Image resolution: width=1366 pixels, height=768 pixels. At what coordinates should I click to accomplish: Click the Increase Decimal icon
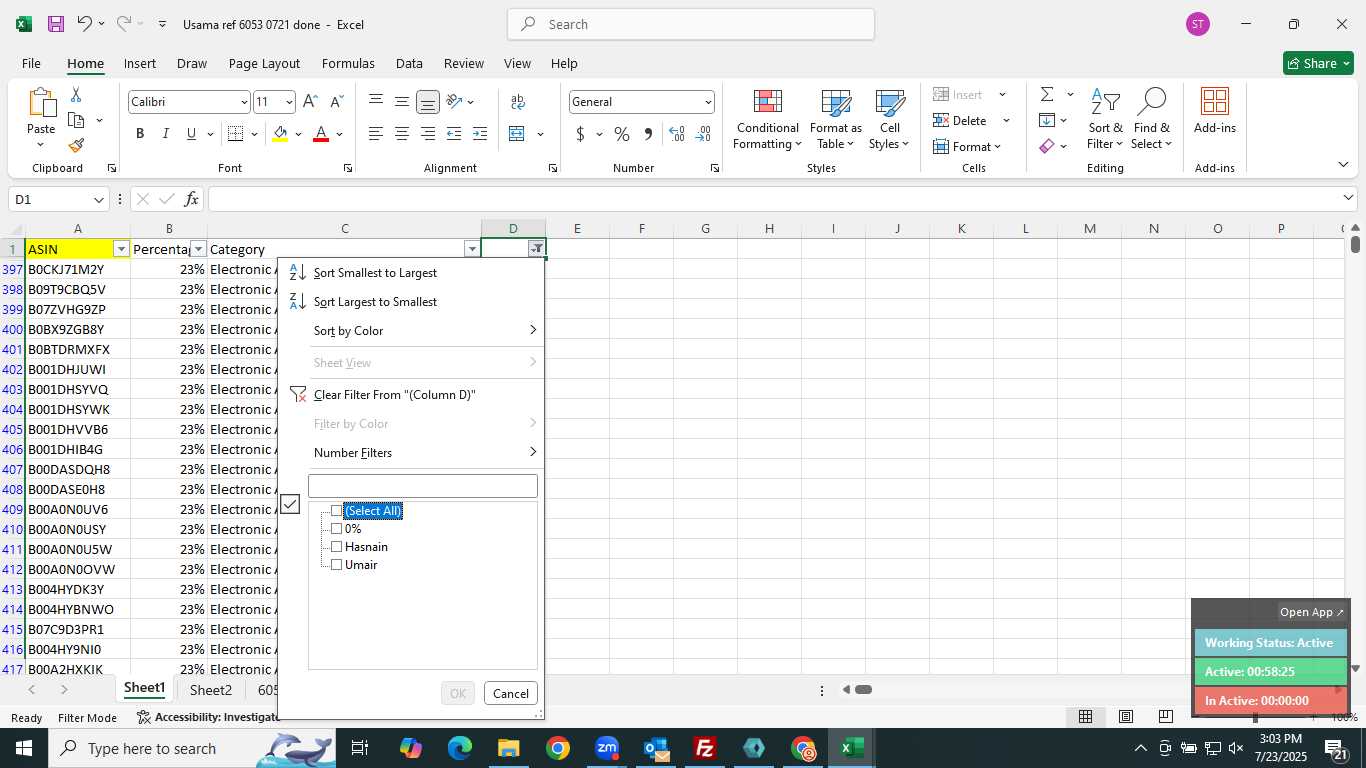coord(677,133)
